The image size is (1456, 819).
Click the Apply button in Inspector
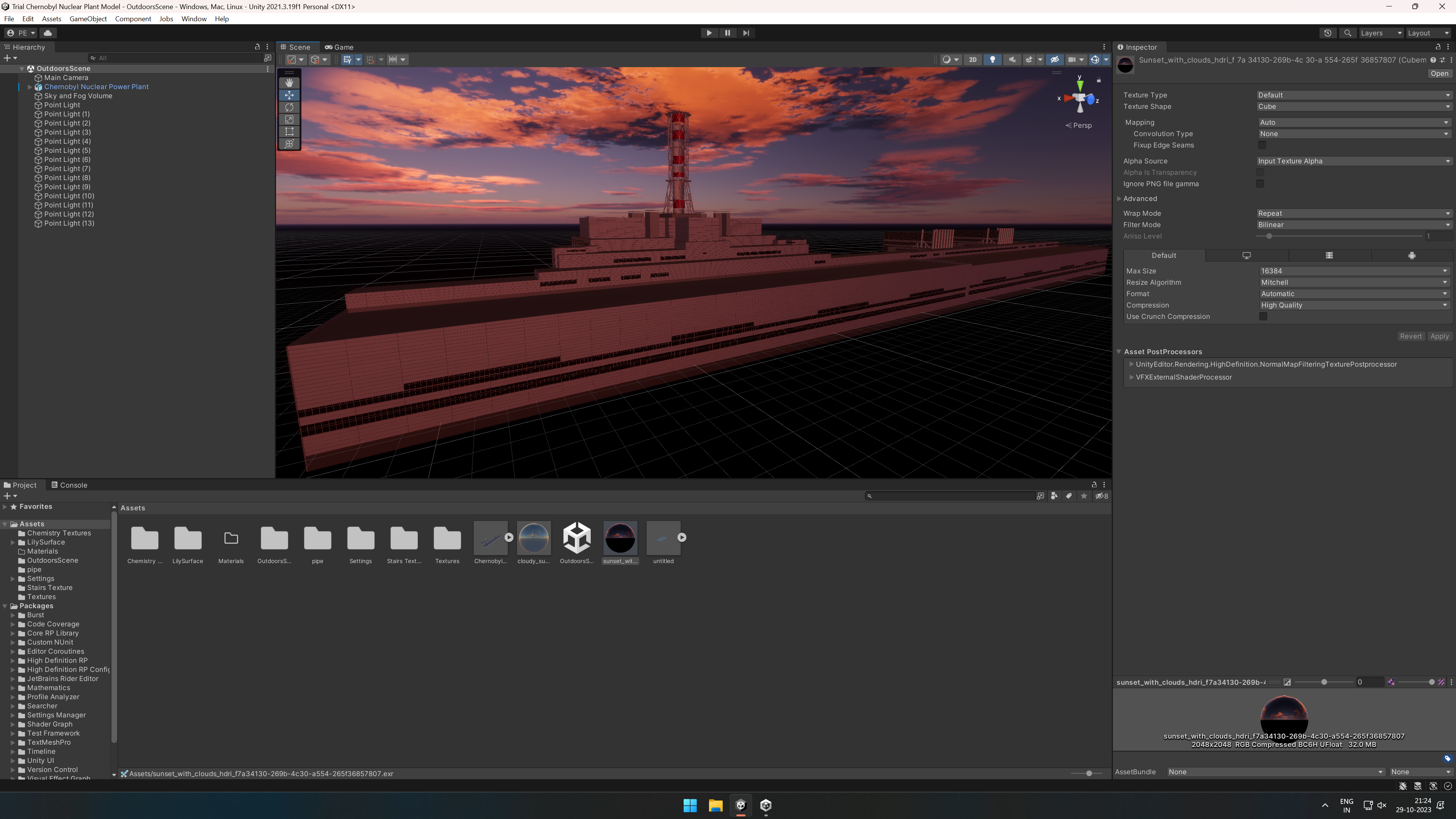click(1439, 336)
